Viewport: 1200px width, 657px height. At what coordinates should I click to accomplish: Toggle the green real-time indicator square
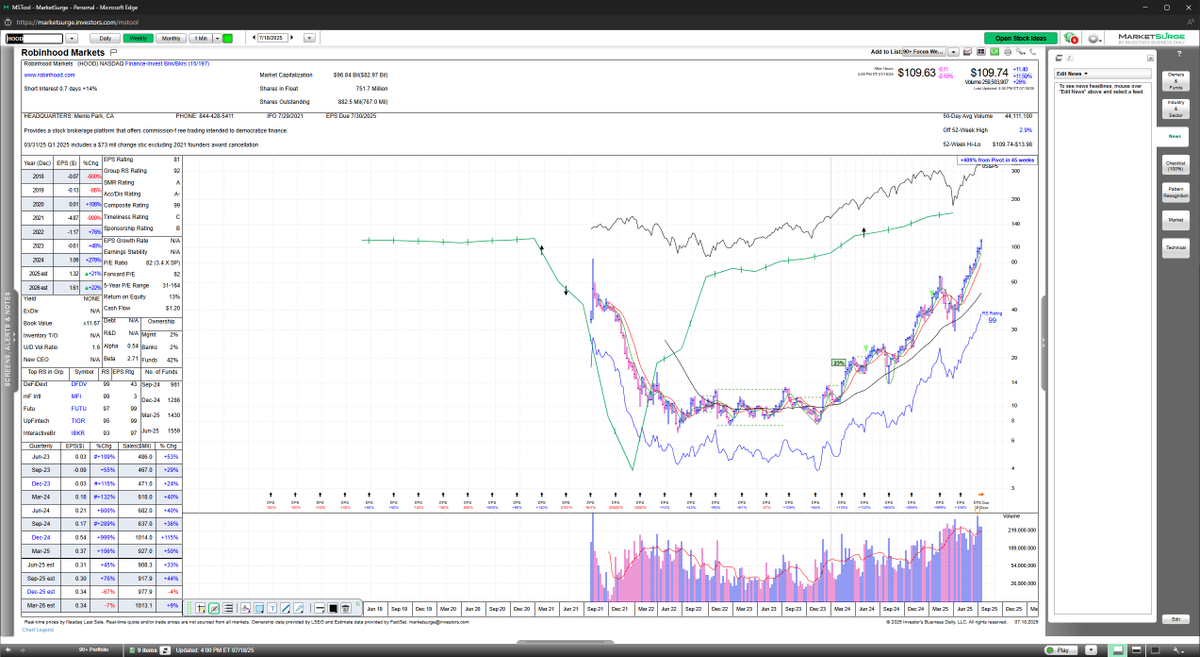[x=227, y=38]
